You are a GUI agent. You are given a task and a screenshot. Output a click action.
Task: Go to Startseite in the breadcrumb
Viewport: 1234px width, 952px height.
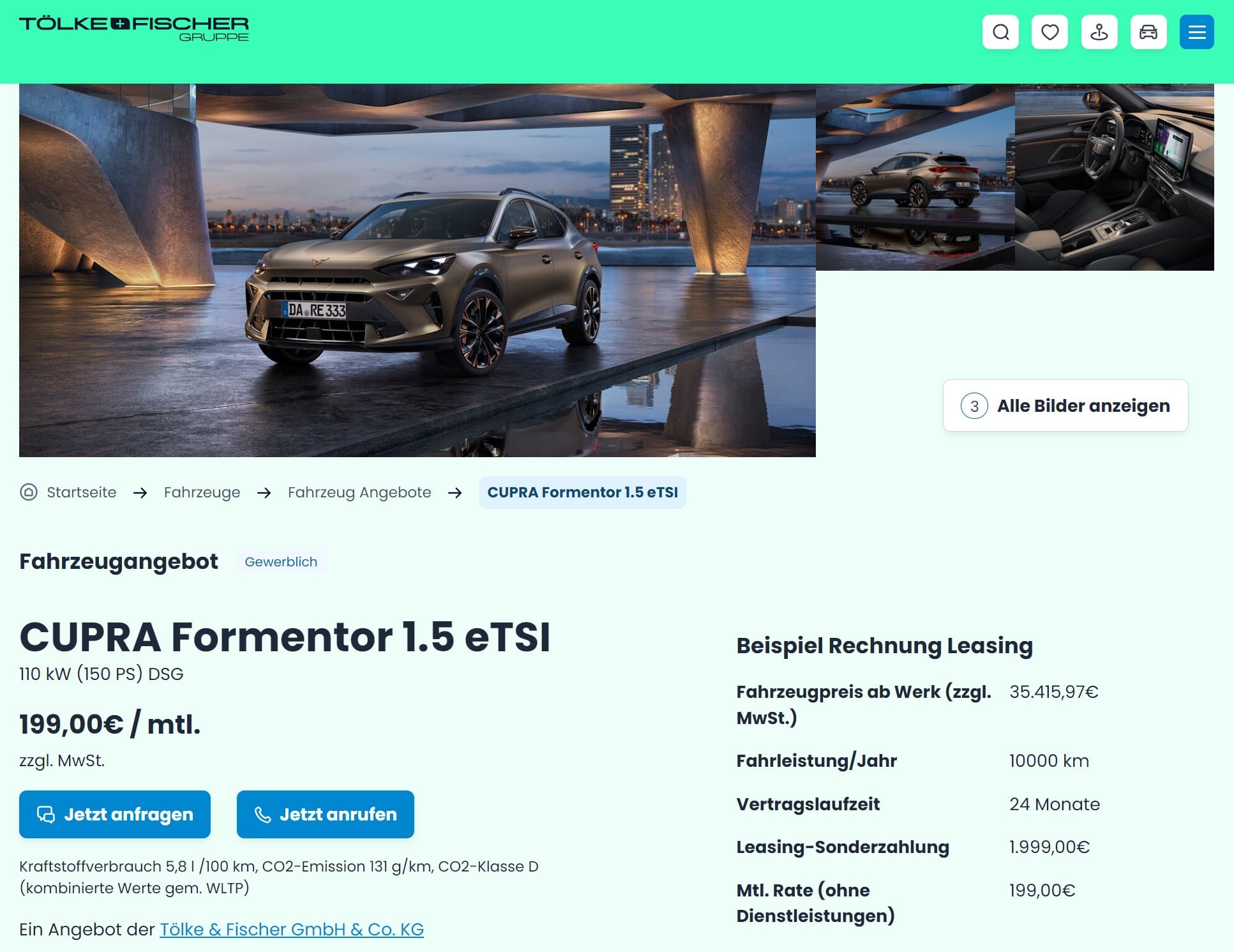(82, 492)
